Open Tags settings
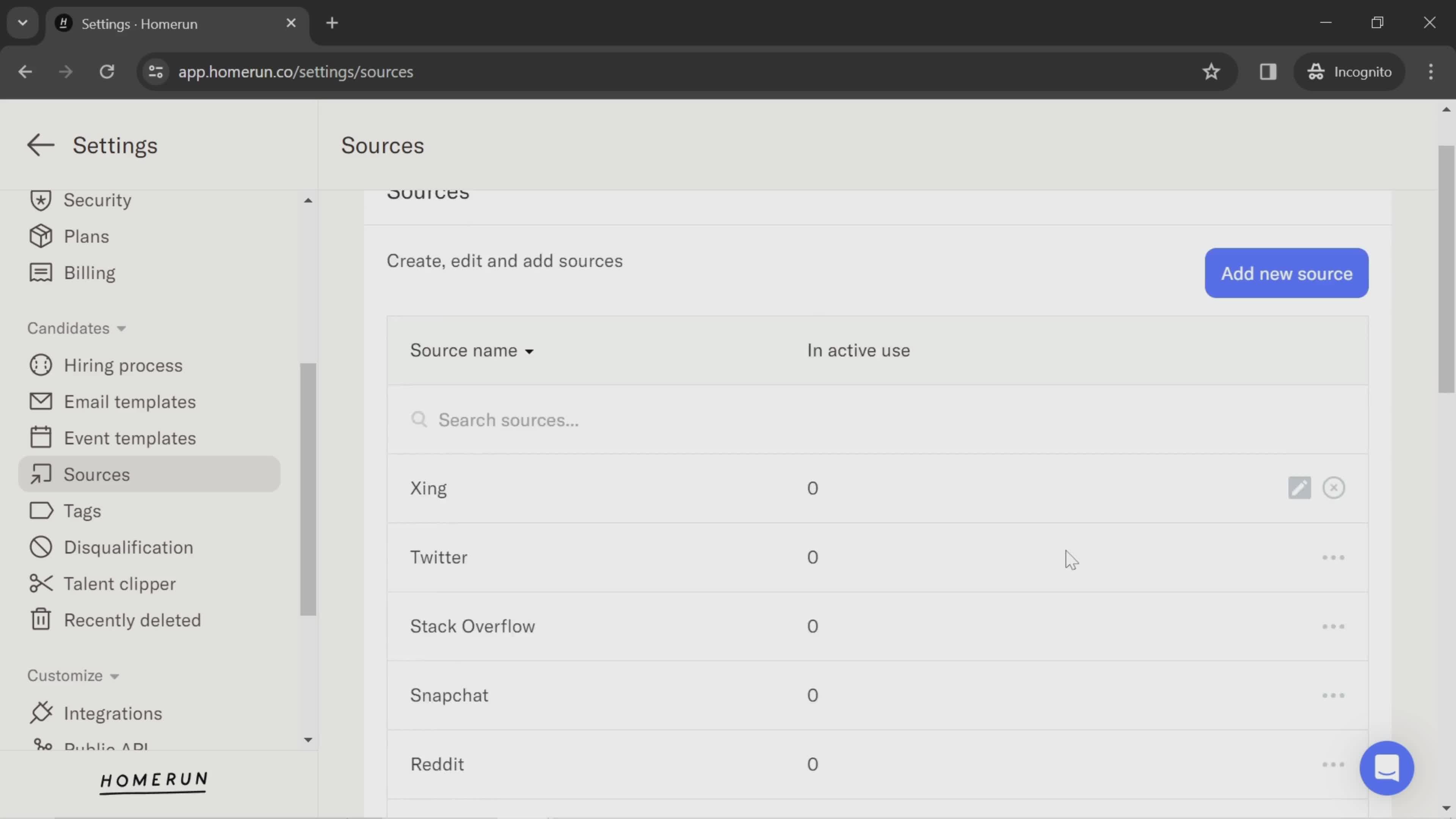The image size is (1456, 819). [x=83, y=511]
